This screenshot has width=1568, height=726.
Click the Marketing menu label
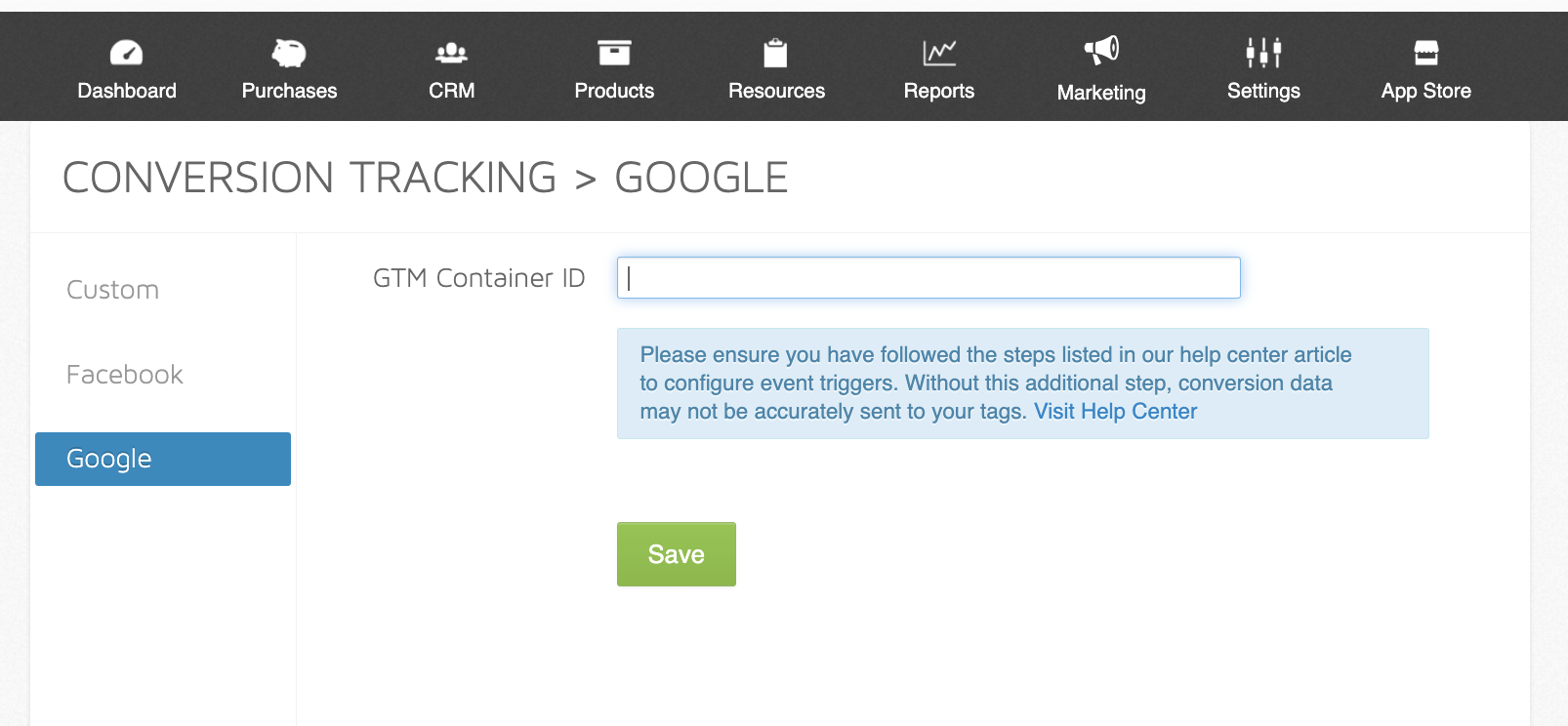(1101, 93)
